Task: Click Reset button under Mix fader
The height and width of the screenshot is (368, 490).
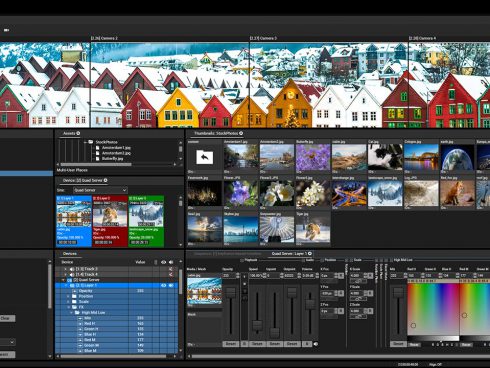Action: (398, 344)
